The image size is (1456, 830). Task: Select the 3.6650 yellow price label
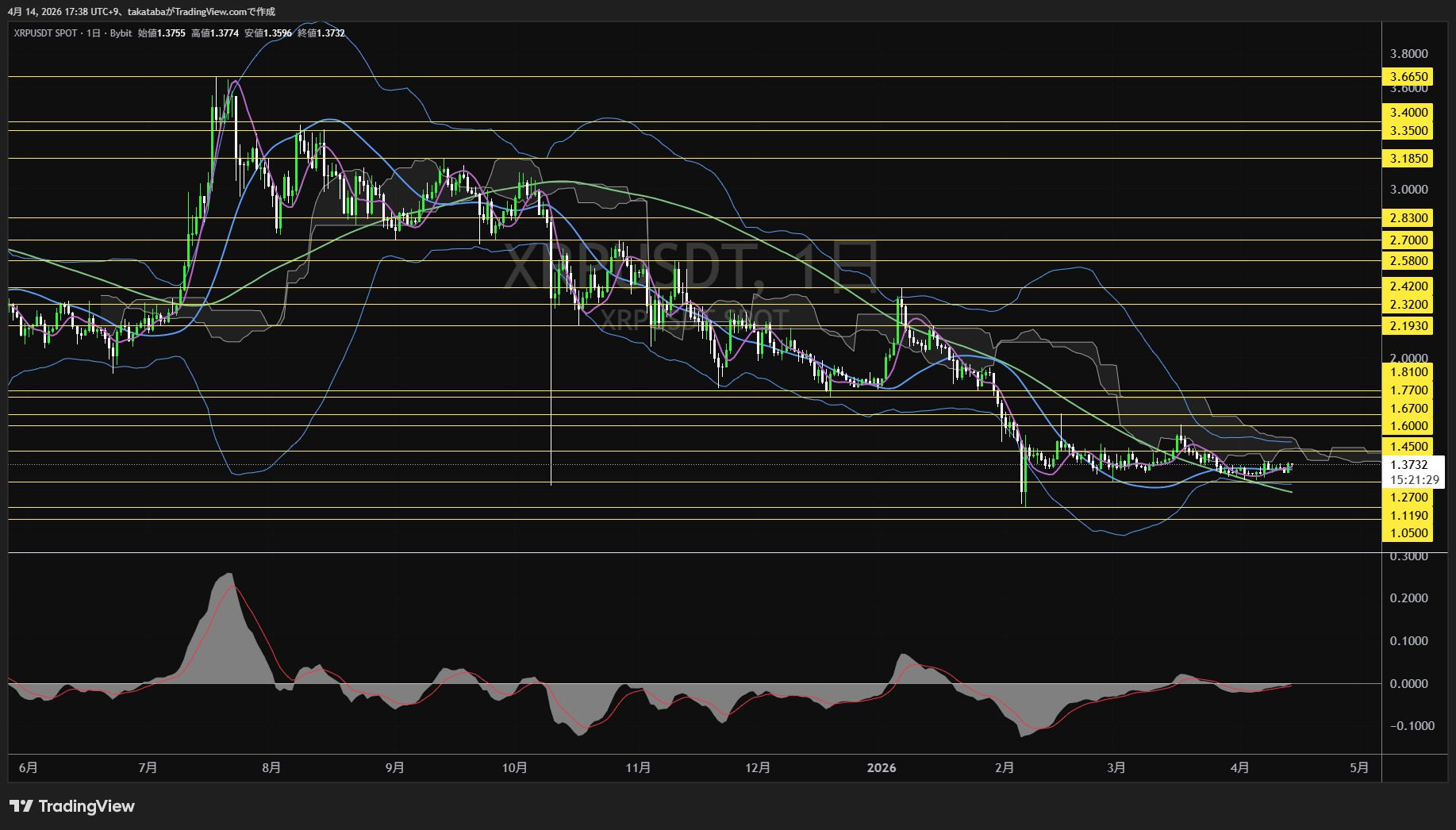coord(1408,77)
